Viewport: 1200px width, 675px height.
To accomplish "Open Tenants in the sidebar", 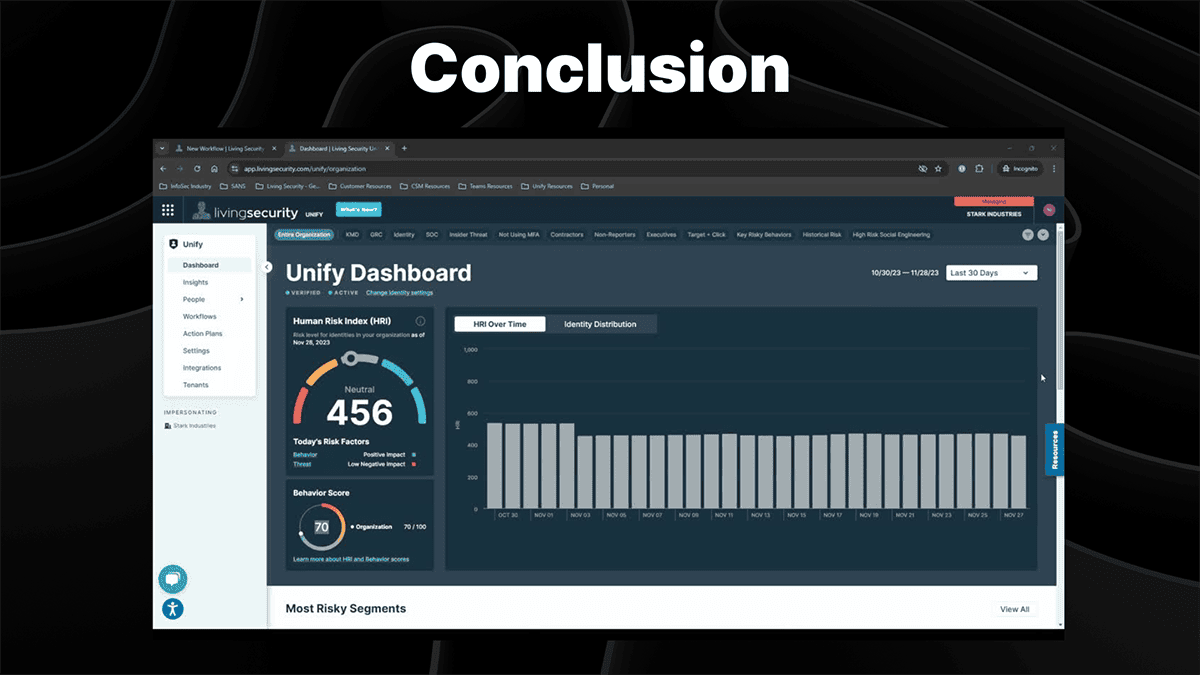I will 195,385.
